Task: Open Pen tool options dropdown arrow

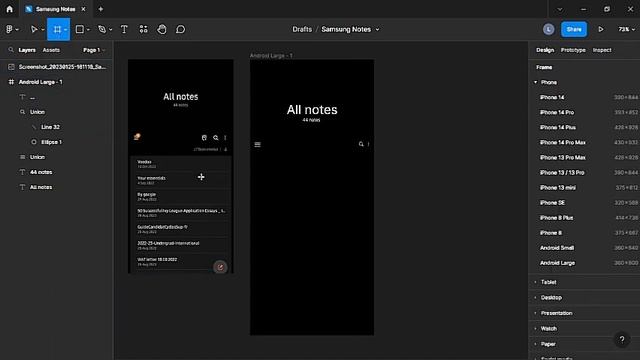Action: pos(110,30)
